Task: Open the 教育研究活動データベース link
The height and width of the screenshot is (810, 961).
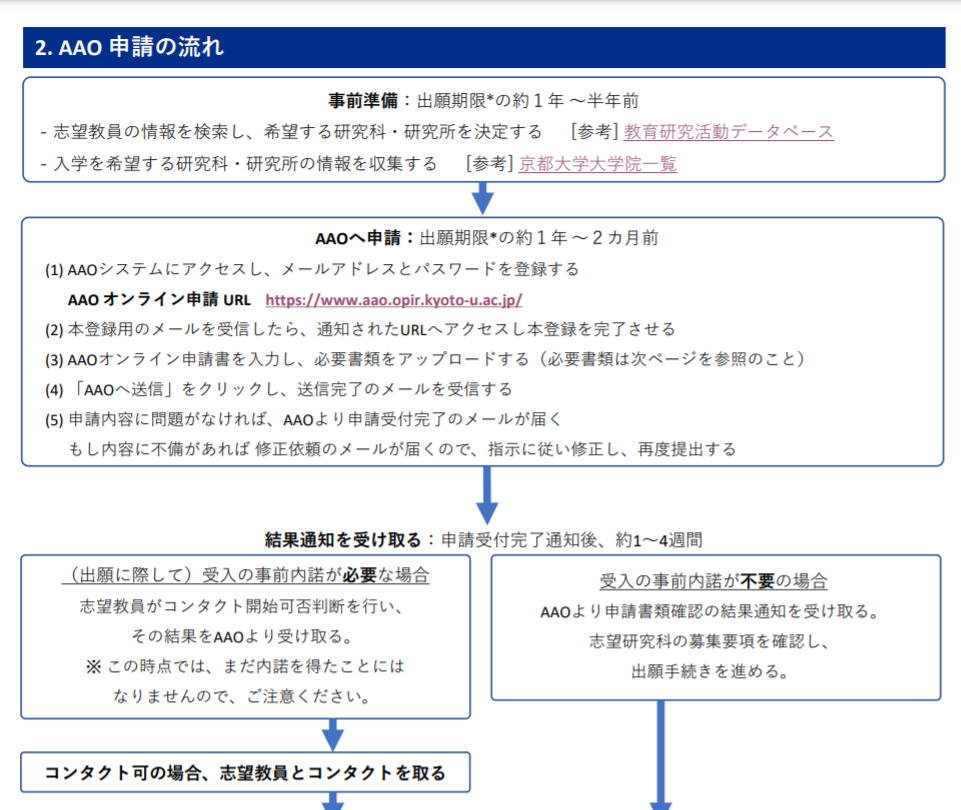Action: pyautogui.click(x=728, y=132)
